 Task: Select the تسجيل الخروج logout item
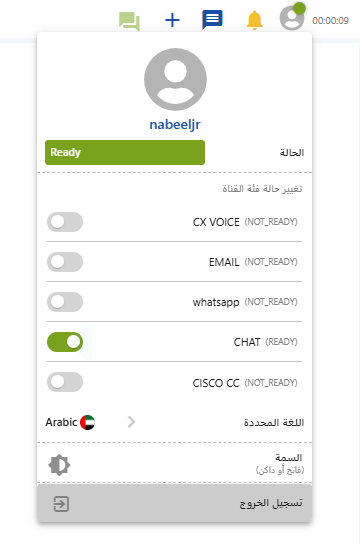tap(174, 503)
